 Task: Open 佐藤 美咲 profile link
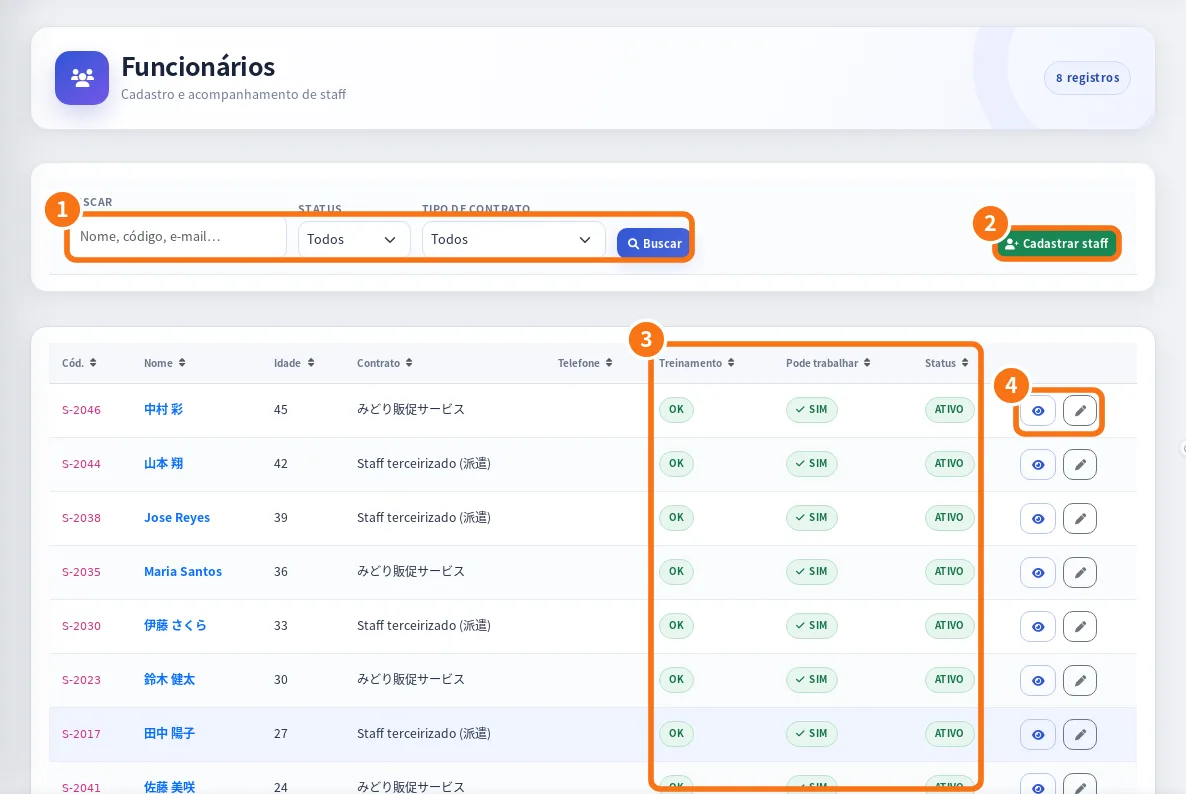pyautogui.click(x=169, y=786)
